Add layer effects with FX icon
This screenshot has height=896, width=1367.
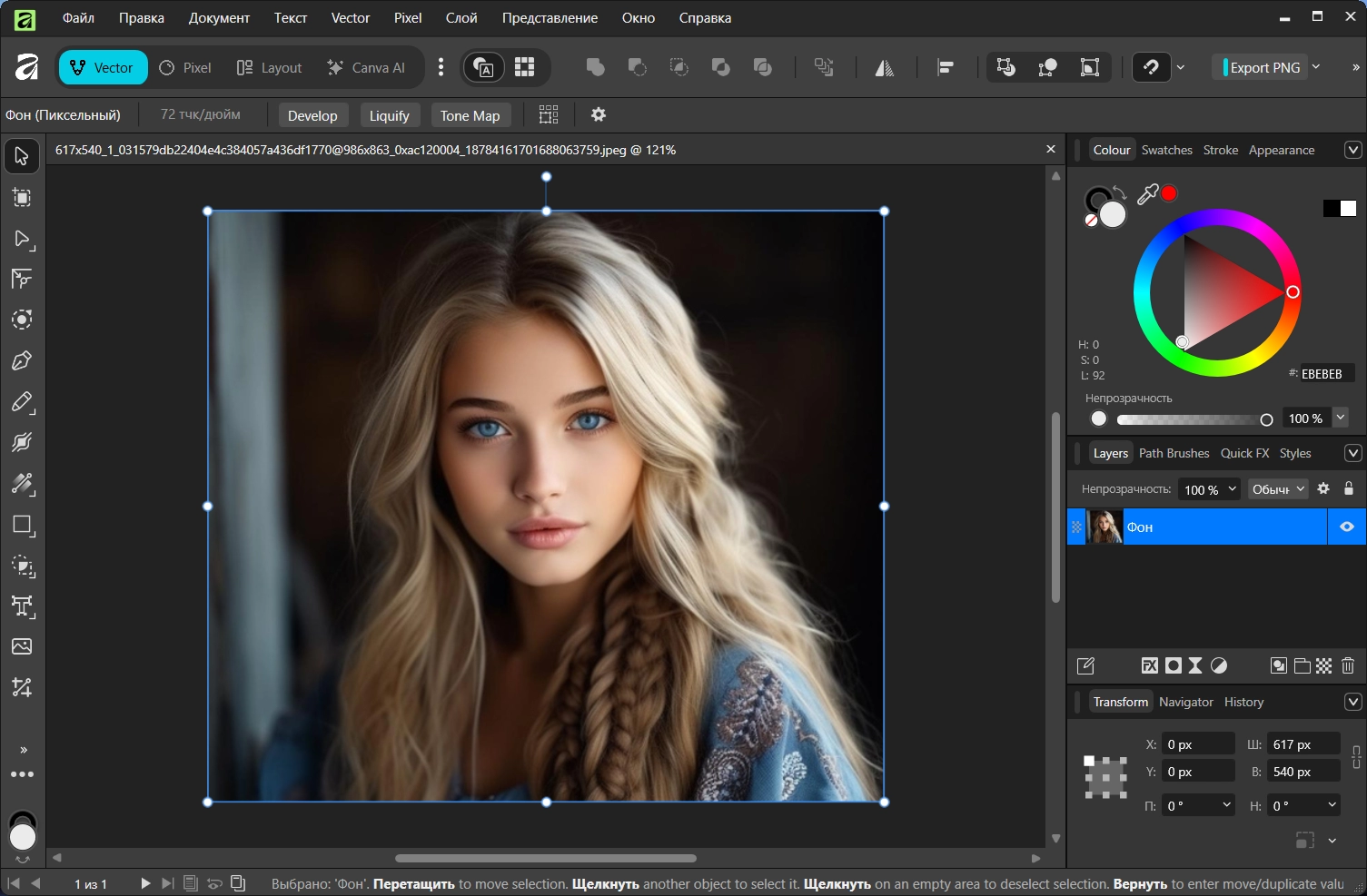[1149, 665]
